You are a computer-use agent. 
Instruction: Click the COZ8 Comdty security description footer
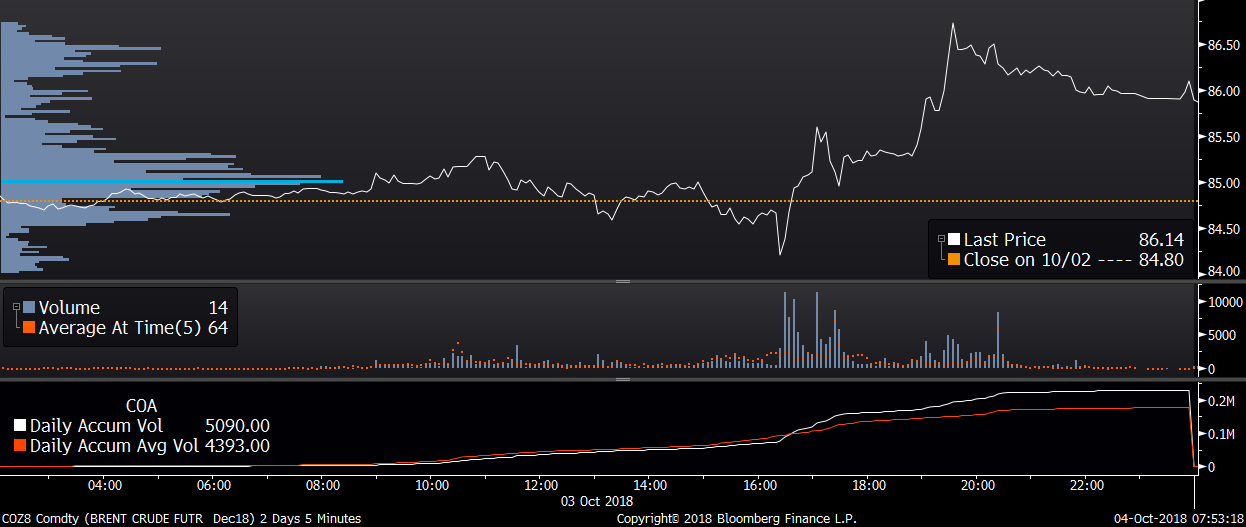coord(180,519)
